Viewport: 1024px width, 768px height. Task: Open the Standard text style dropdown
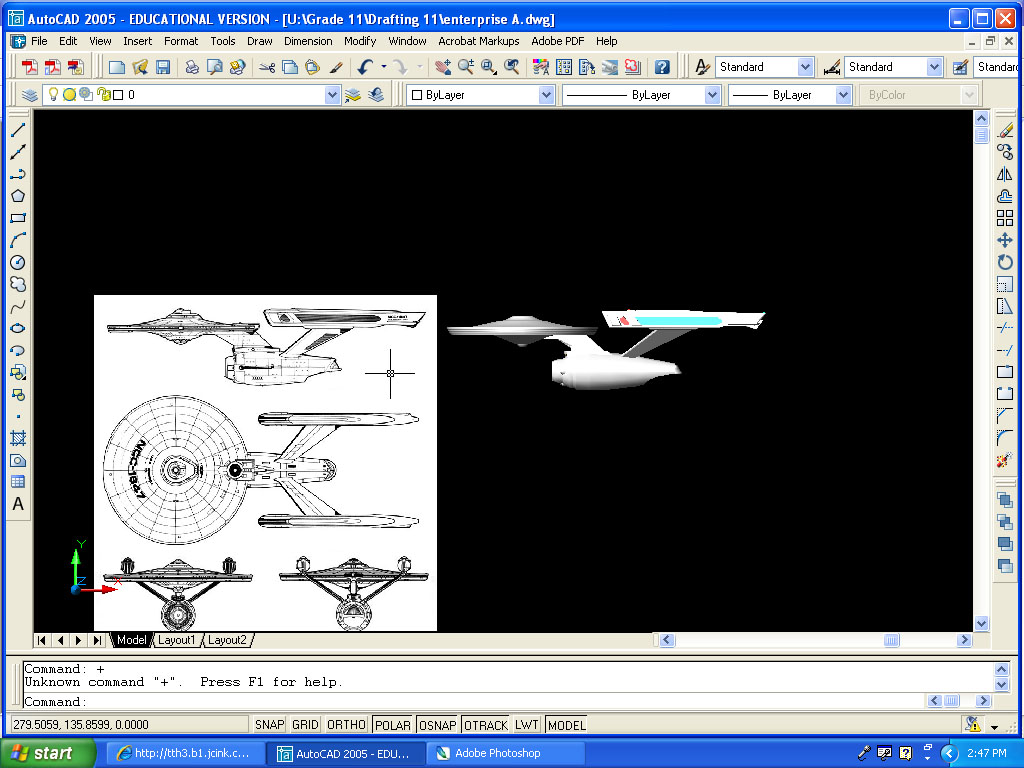click(x=805, y=67)
